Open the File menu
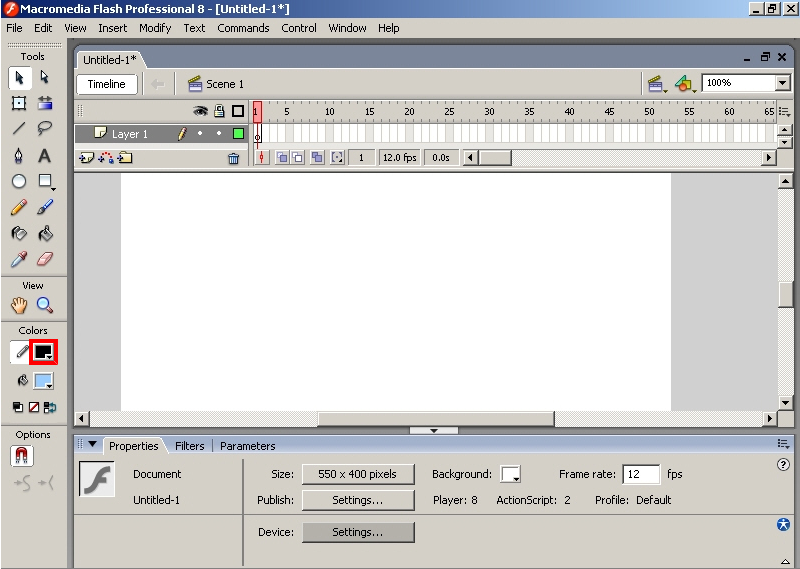Viewport: 800px width, 569px height. pyautogui.click(x=14, y=28)
